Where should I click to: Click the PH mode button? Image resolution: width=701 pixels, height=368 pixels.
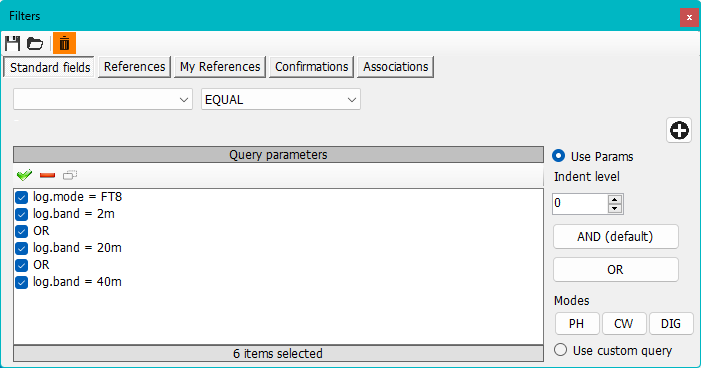tap(577, 324)
